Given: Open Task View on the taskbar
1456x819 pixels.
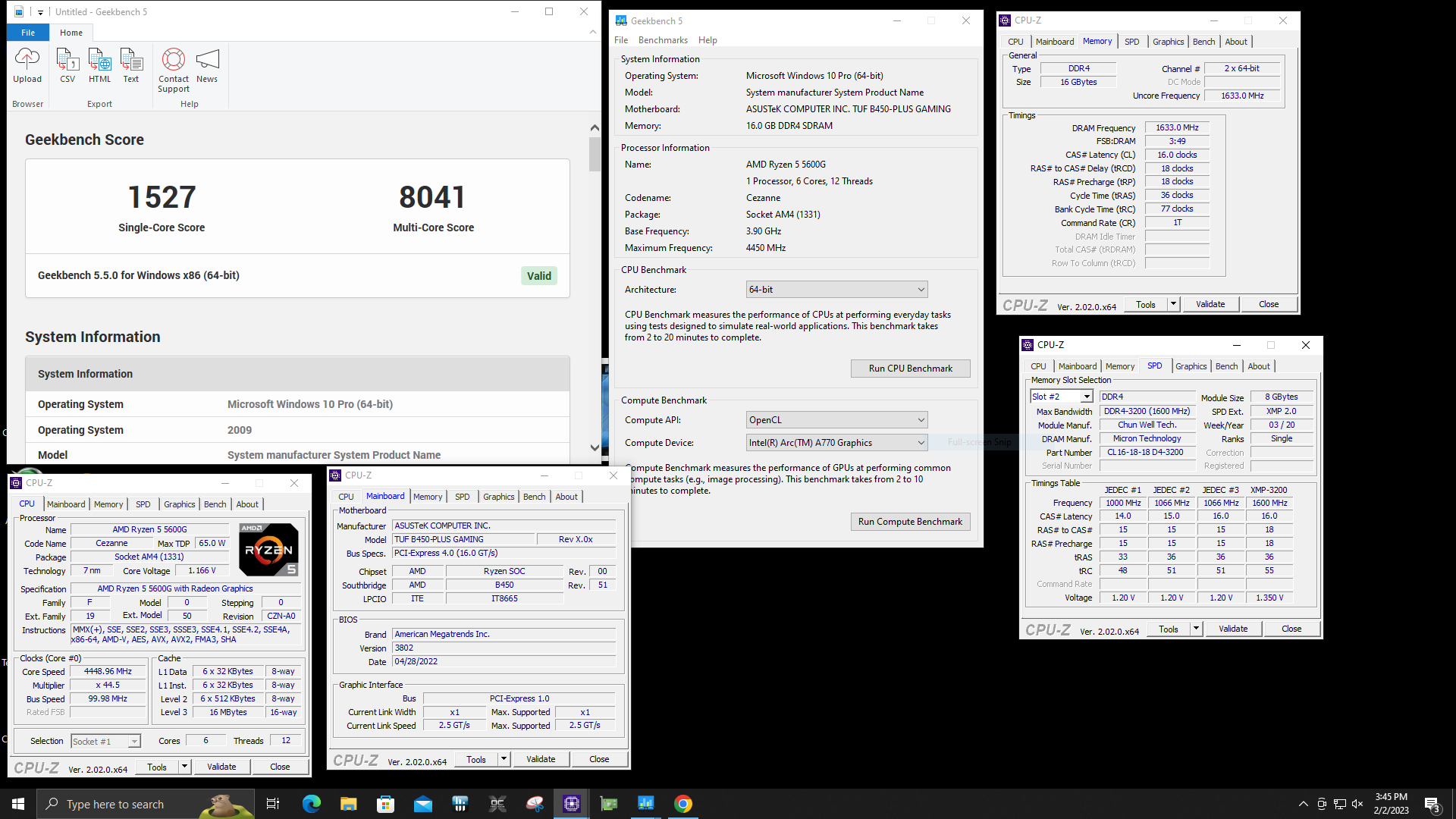Looking at the screenshot, I should (x=273, y=804).
